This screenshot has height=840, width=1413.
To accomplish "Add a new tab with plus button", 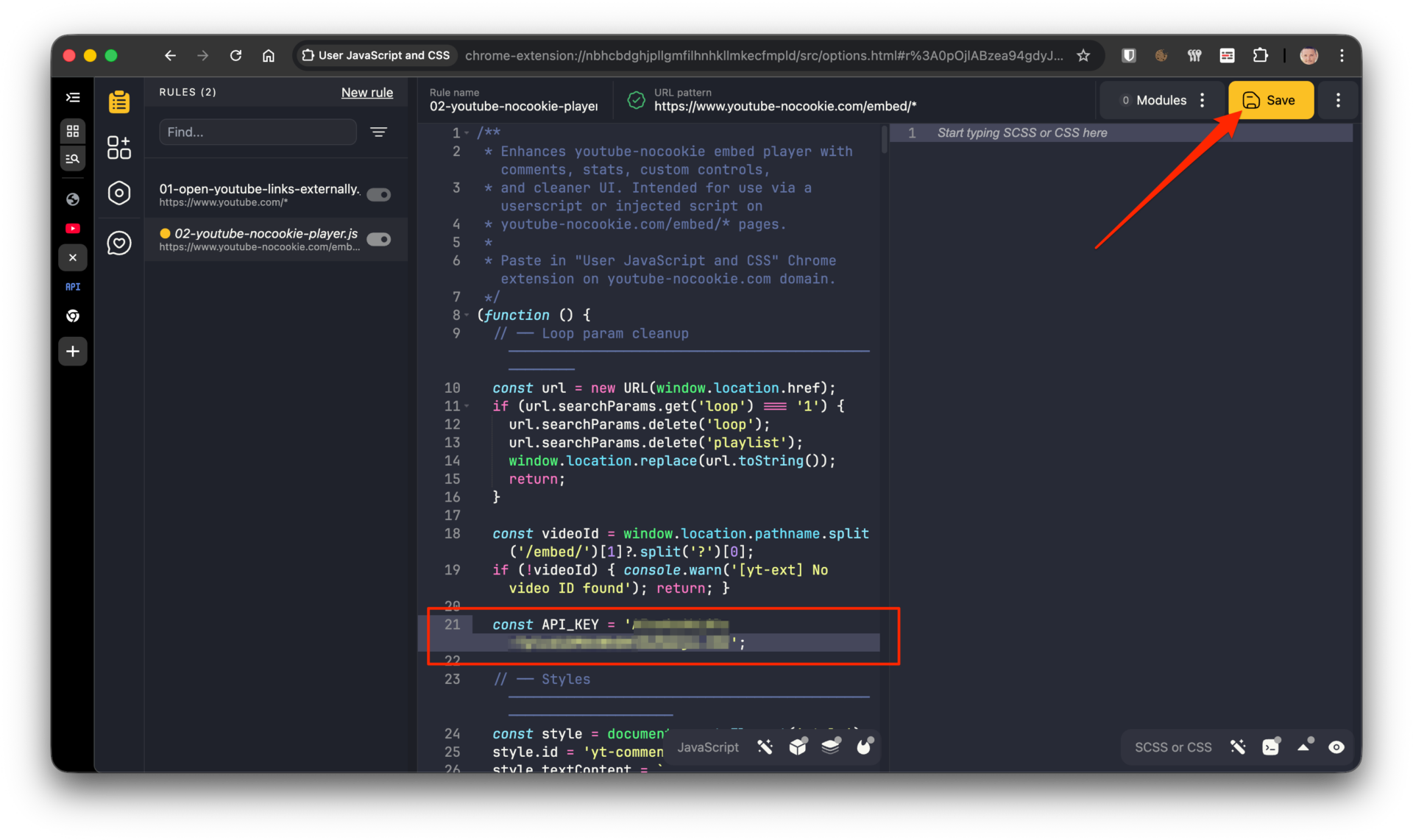I will [73, 352].
